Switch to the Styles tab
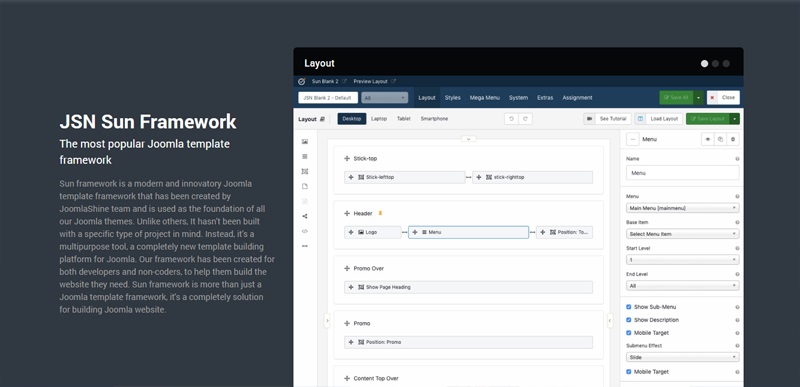The height and width of the screenshot is (387, 800). 453,97
